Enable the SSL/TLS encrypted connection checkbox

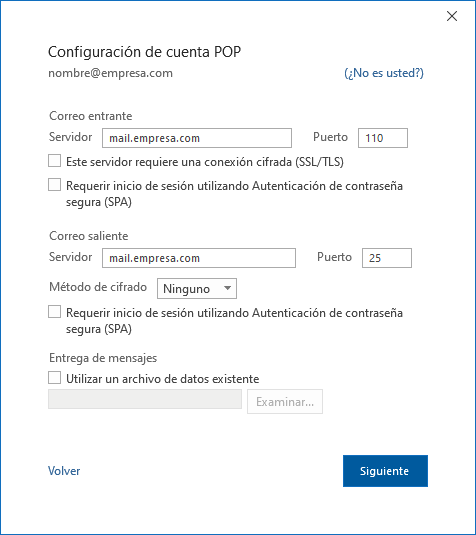point(55,161)
